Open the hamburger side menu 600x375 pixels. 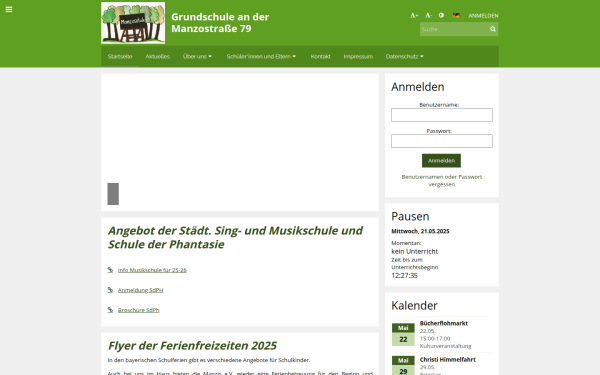pyautogui.click(x=9, y=9)
